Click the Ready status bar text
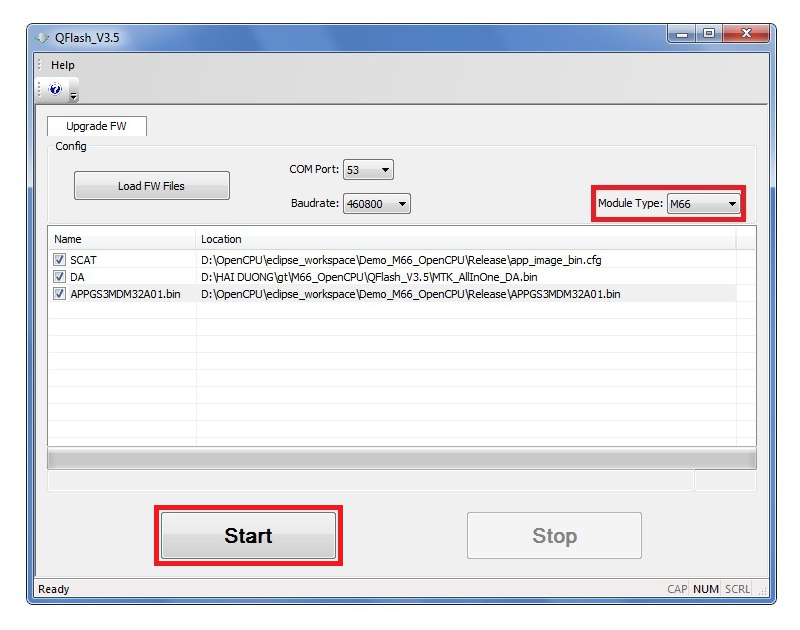This screenshot has width=800, height=630. [x=54, y=589]
